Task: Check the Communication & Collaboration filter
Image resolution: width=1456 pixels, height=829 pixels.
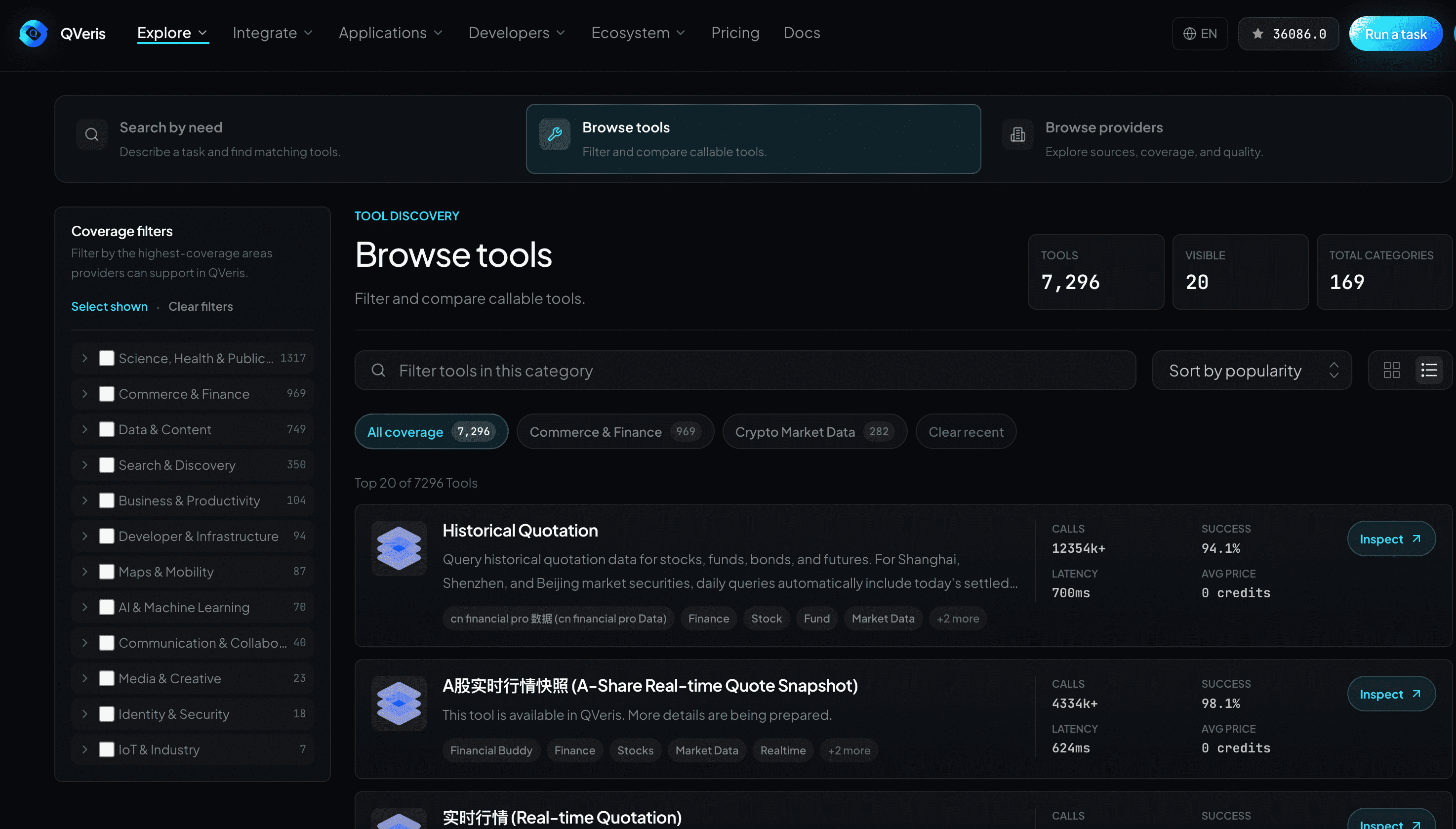Action: 107,643
